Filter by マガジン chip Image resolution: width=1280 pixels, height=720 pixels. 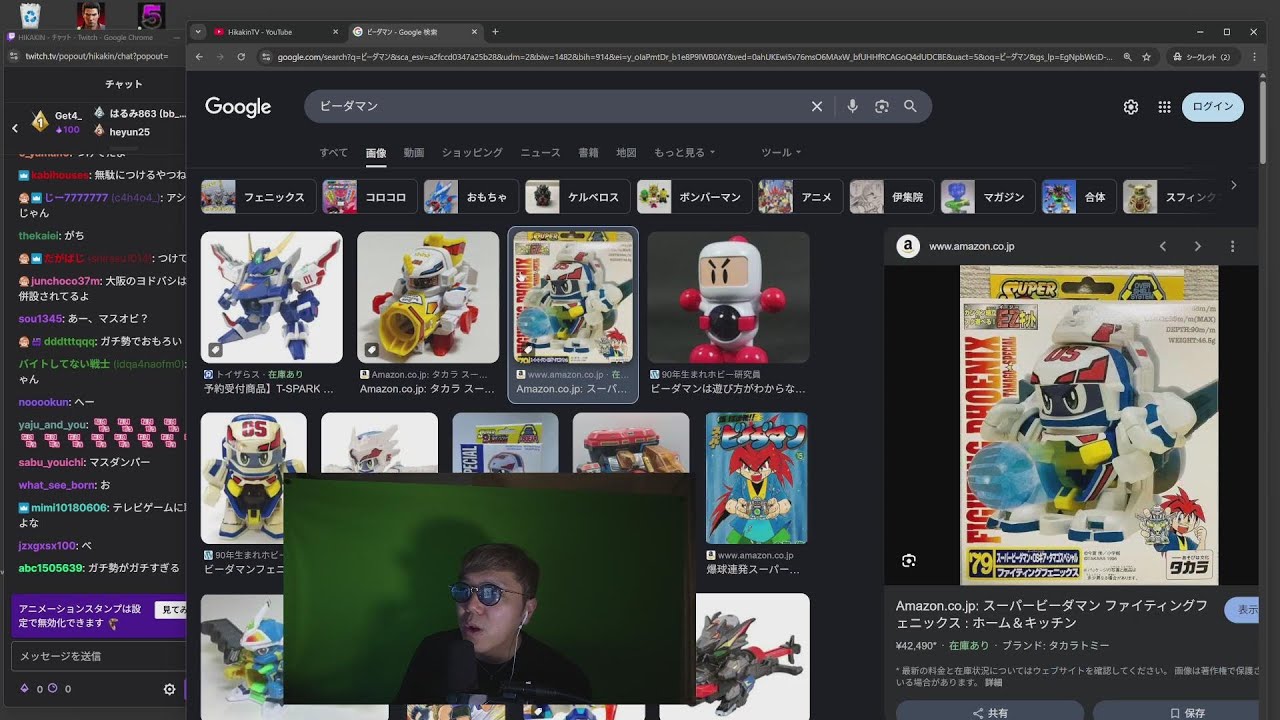(988, 197)
